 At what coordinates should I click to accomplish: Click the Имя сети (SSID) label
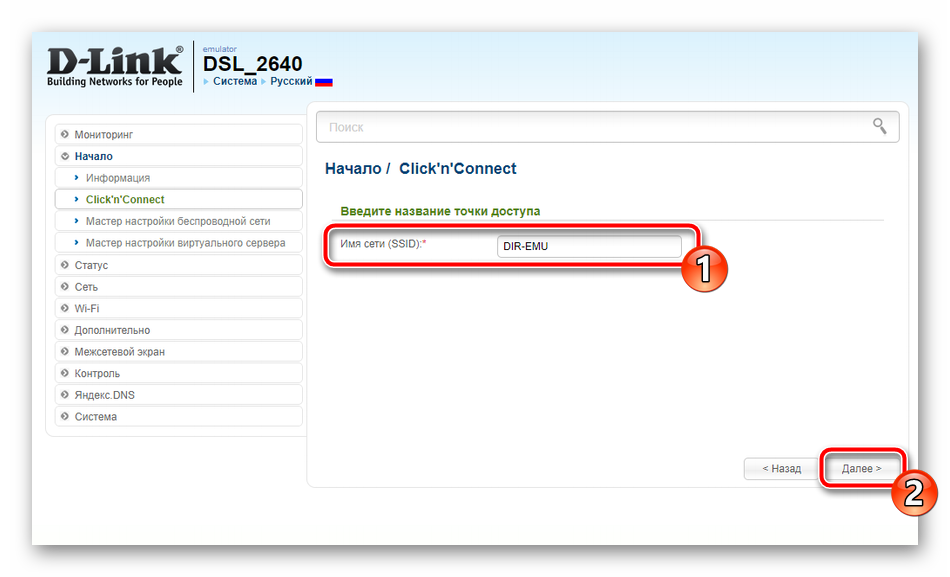tap(383, 244)
